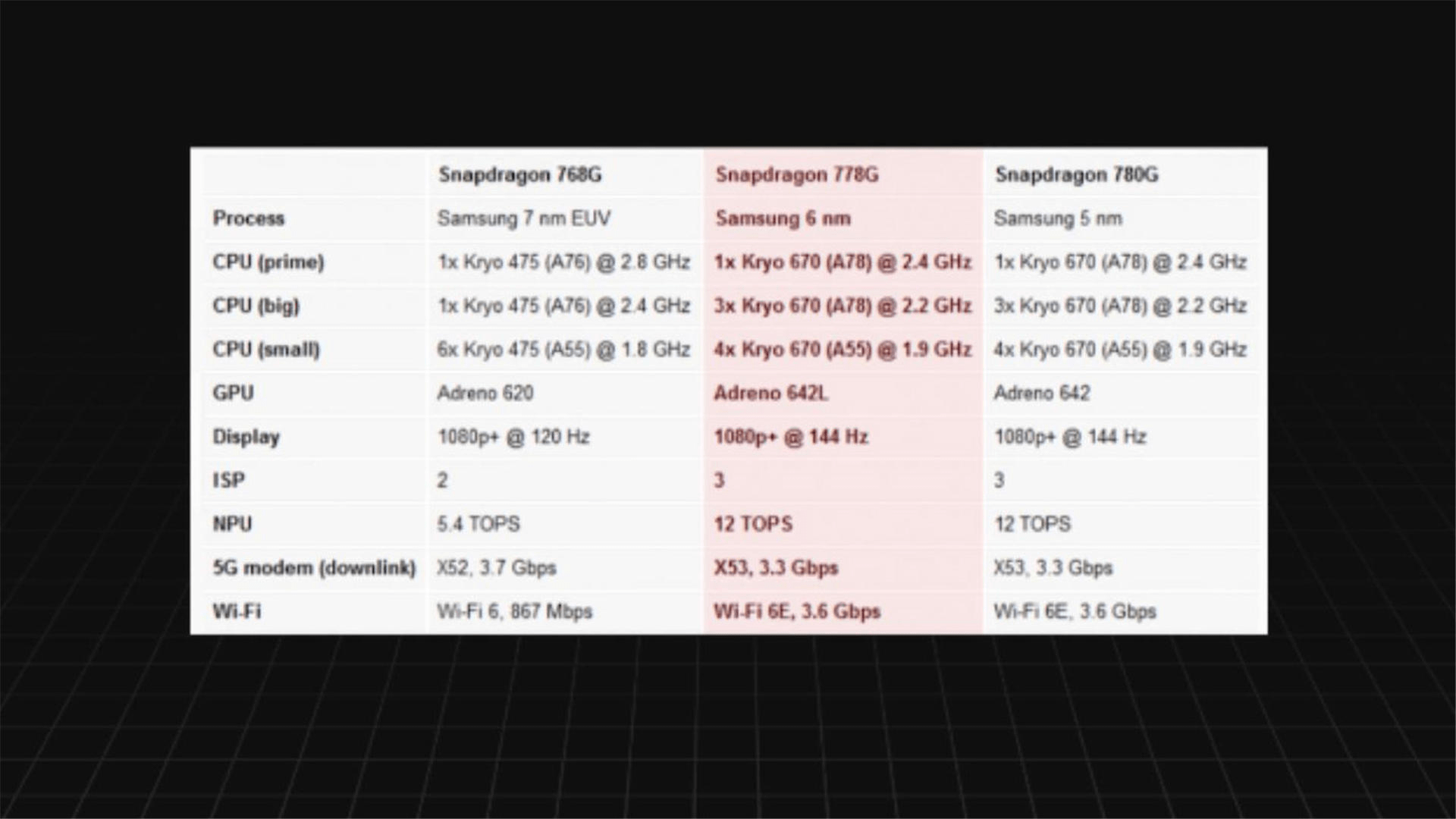1456x819 pixels.
Task: Click Wi-Fi 6E, 3.6 Gbps under Snapdragon 778G
Action: (797, 611)
